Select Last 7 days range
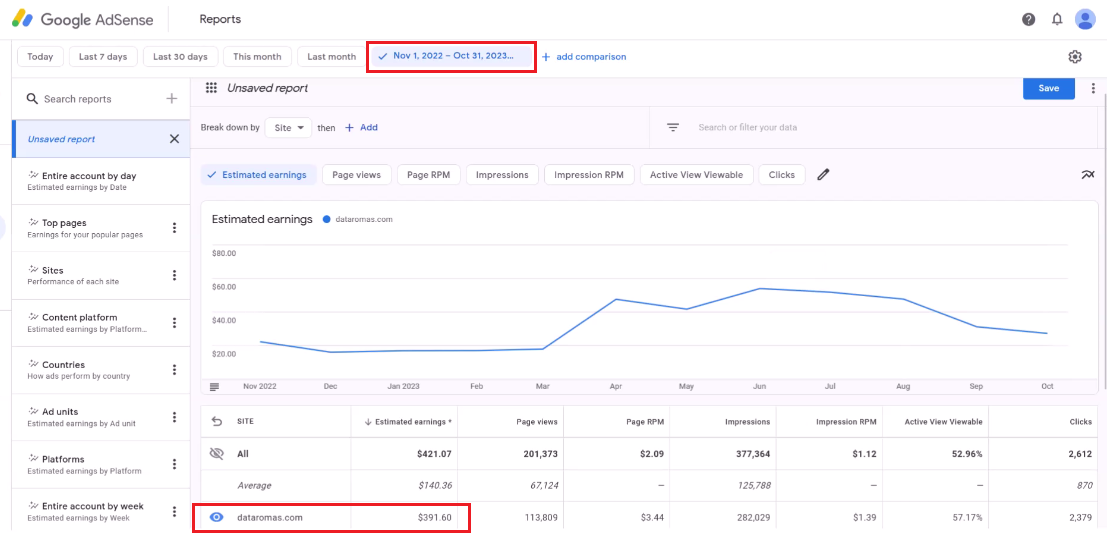The width and height of the screenshot is (1114, 550). click(x=103, y=57)
